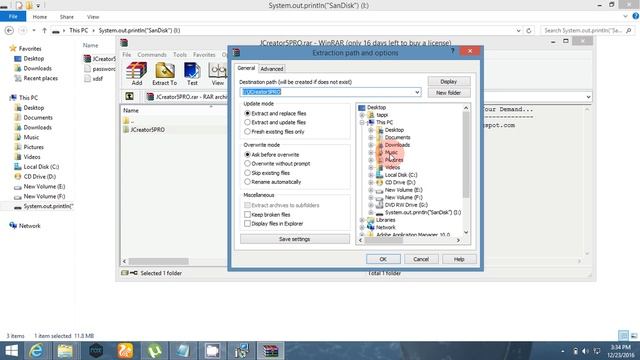Expand the tappi node in dialog tree
The width and height of the screenshot is (640, 360).
click(x=362, y=115)
